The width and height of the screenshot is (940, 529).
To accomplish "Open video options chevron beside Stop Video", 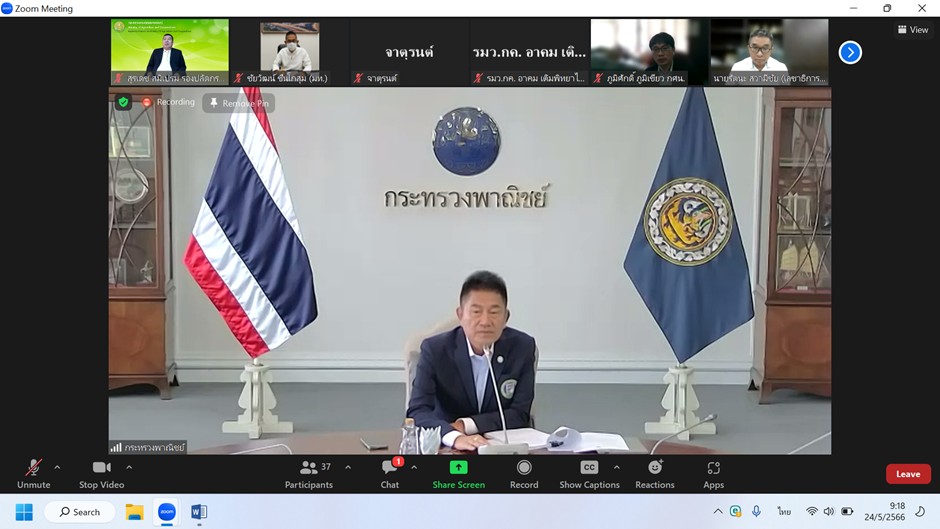I will coord(129,467).
